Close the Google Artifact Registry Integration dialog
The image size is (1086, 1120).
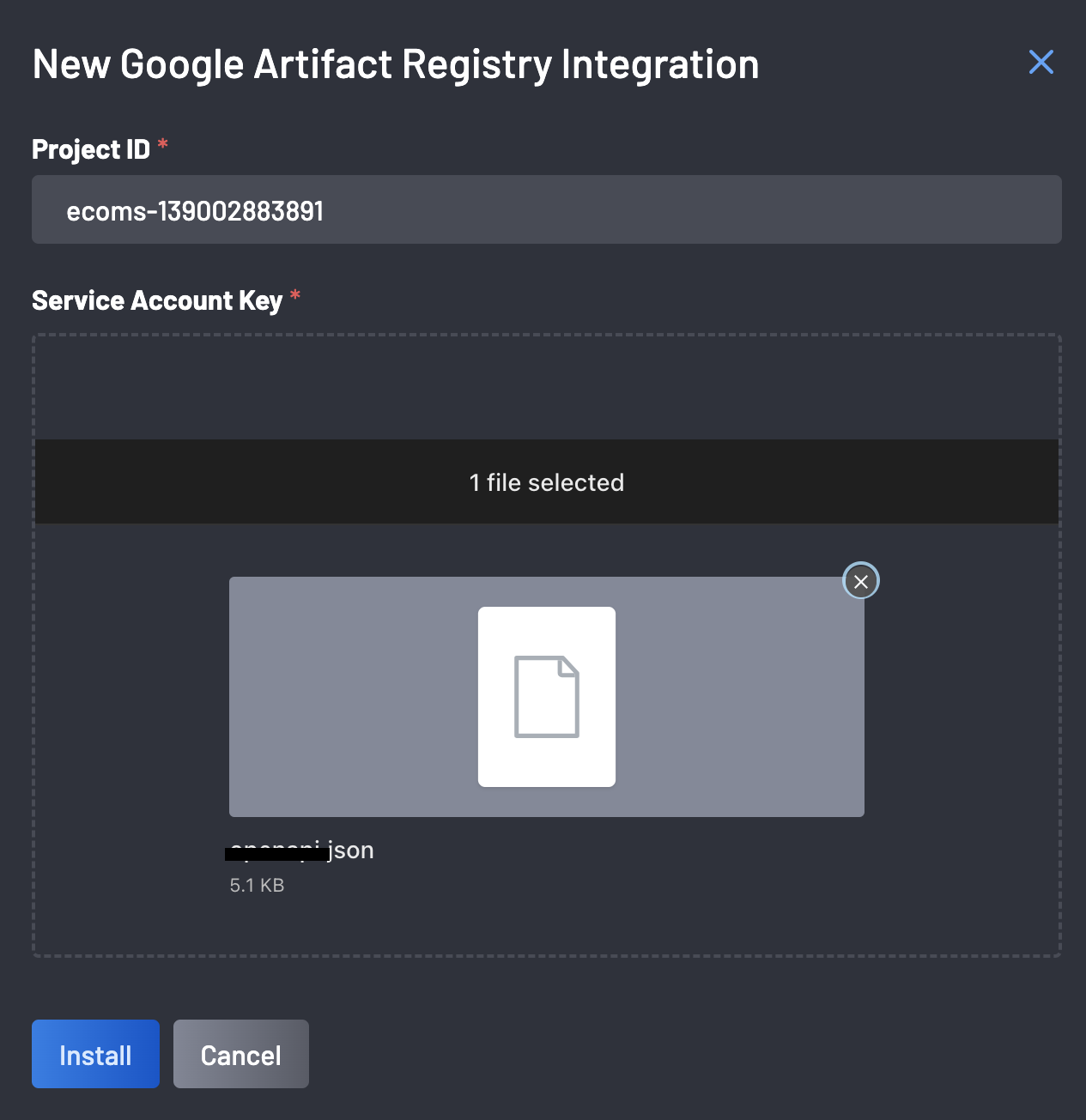(x=1040, y=62)
